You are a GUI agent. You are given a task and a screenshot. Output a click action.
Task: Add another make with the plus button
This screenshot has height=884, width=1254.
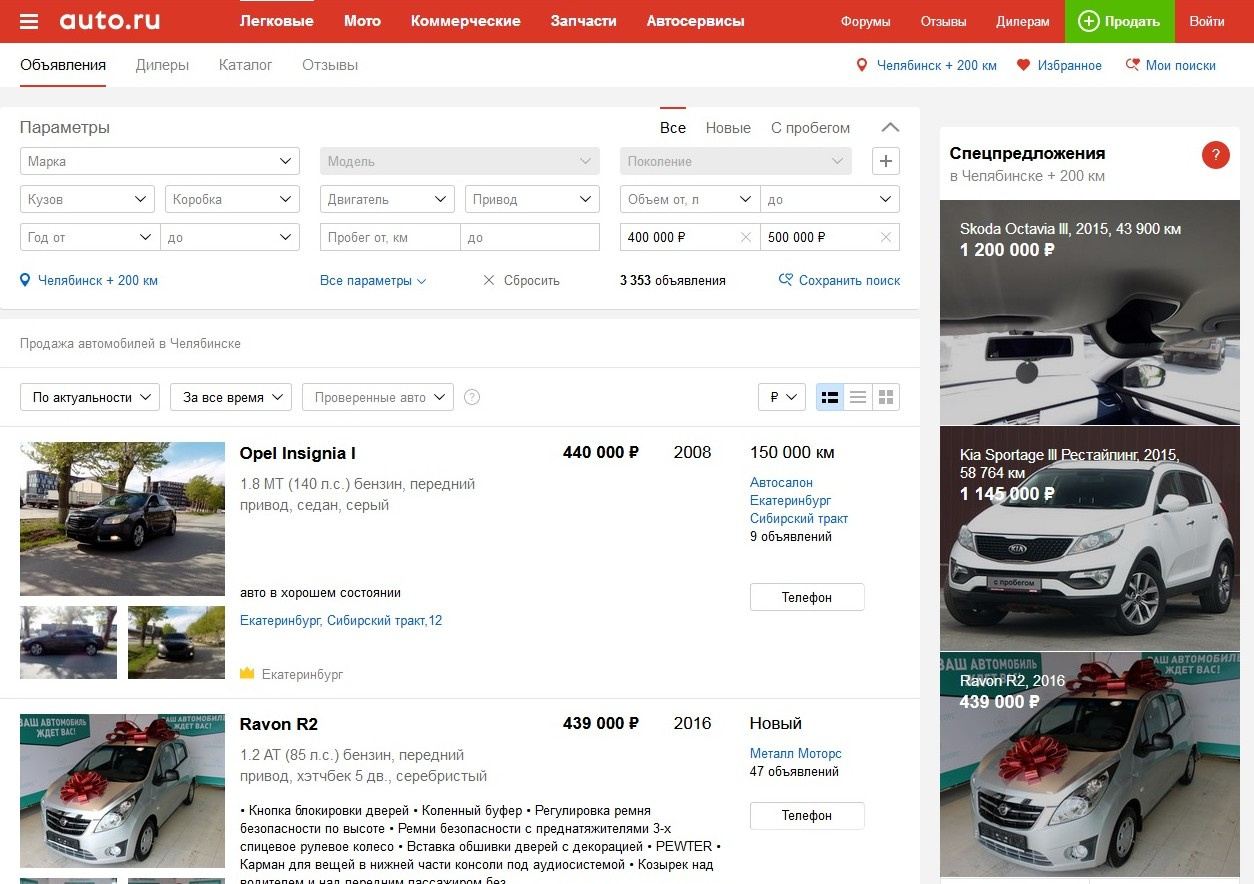point(886,161)
